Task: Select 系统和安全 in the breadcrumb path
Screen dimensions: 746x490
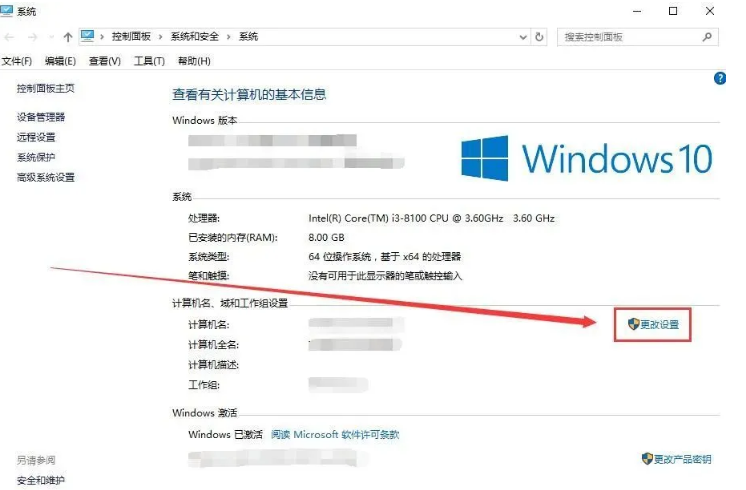Action: click(x=195, y=37)
